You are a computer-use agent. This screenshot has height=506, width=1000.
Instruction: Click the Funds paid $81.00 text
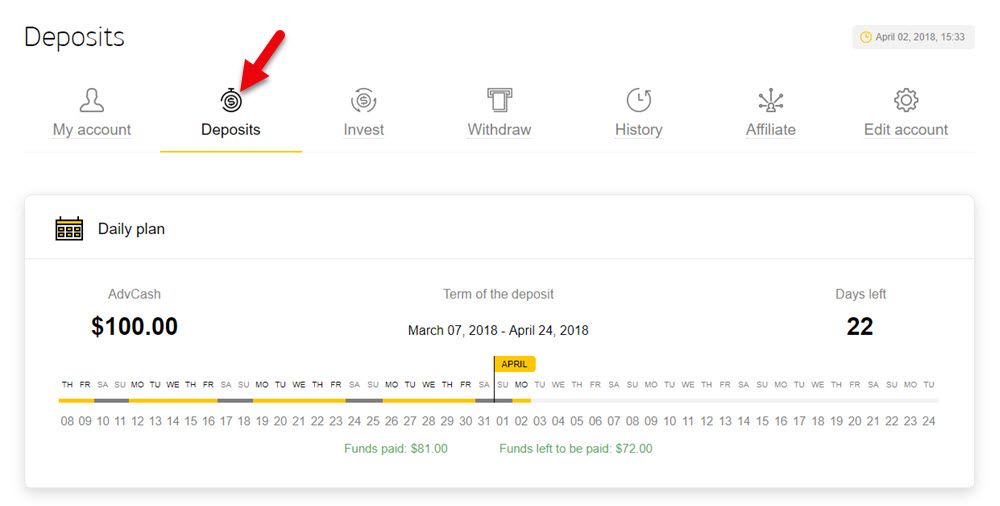(395, 449)
